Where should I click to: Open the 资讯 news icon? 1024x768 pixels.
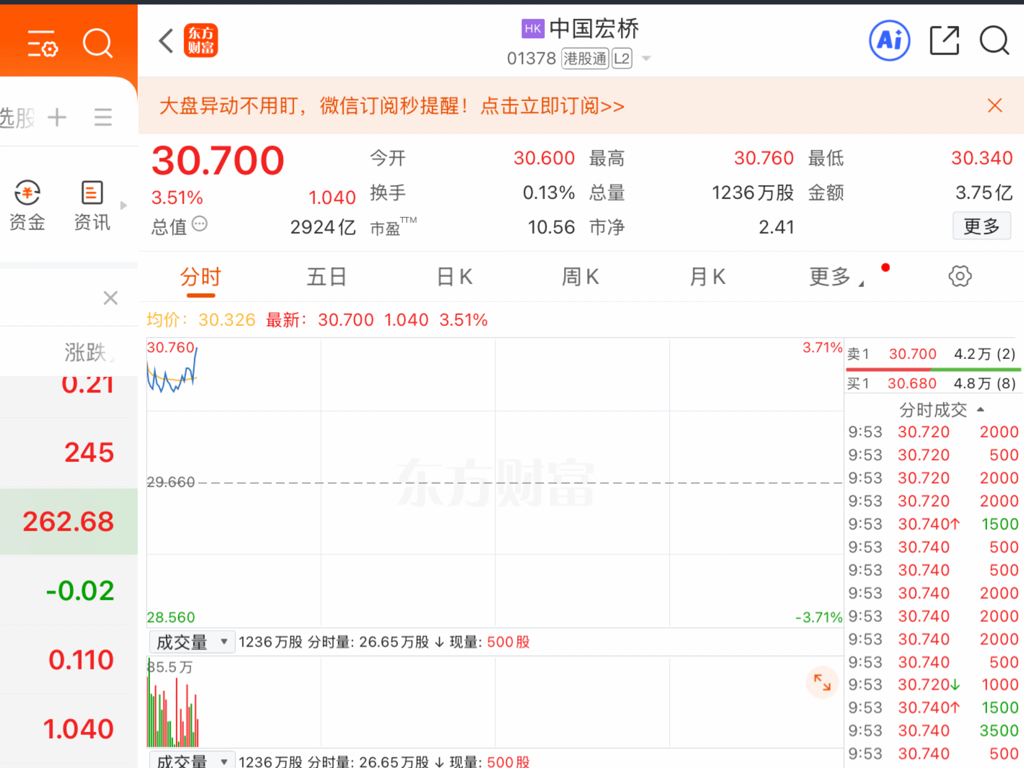pos(91,205)
